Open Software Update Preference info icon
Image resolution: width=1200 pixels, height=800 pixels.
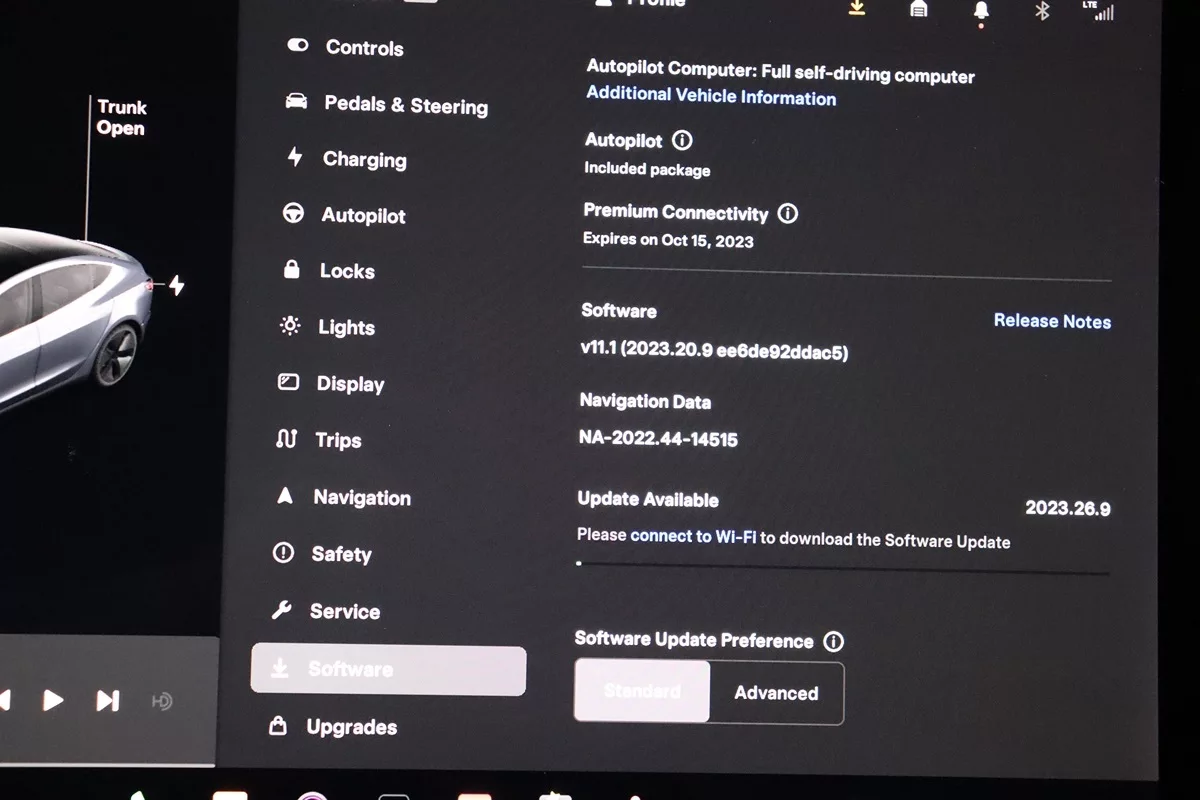pos(833,642)
